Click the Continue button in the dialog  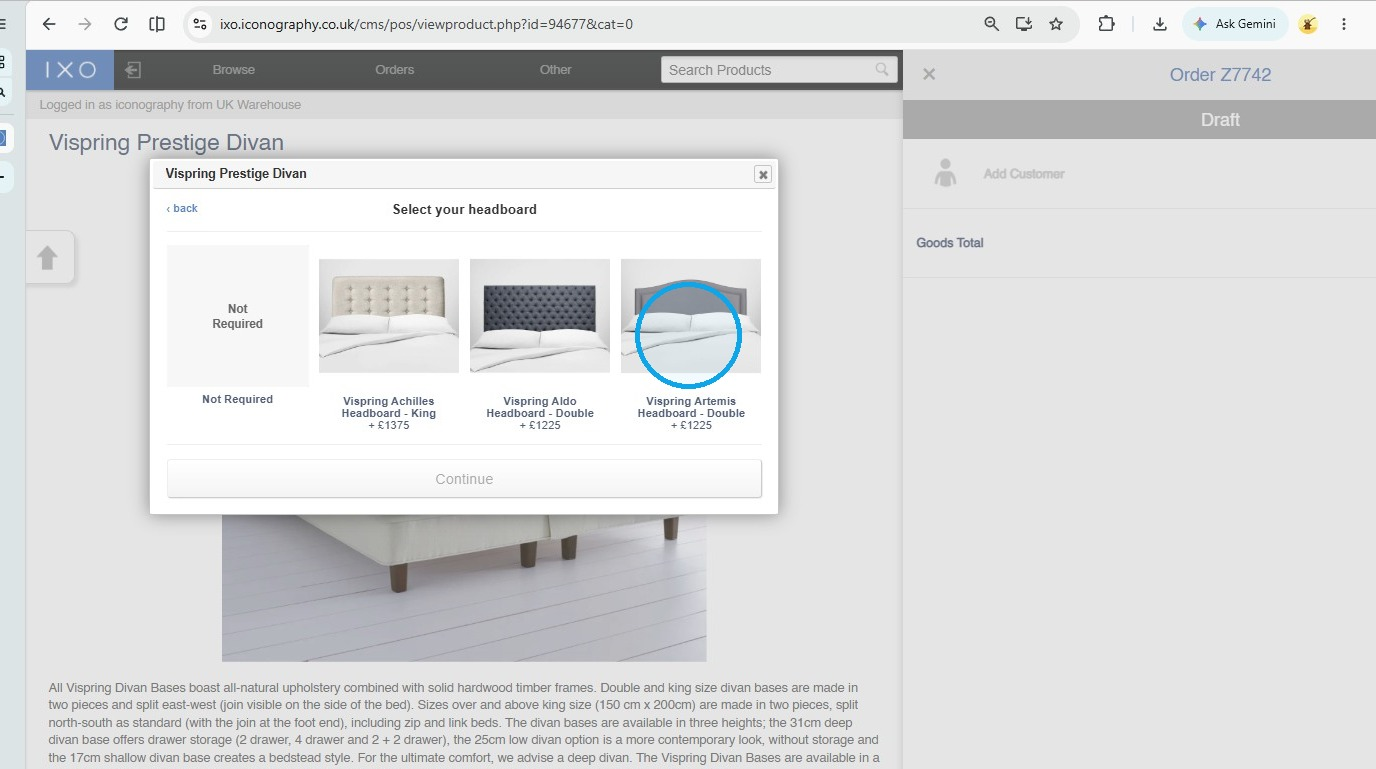click(x=464, y=479)
